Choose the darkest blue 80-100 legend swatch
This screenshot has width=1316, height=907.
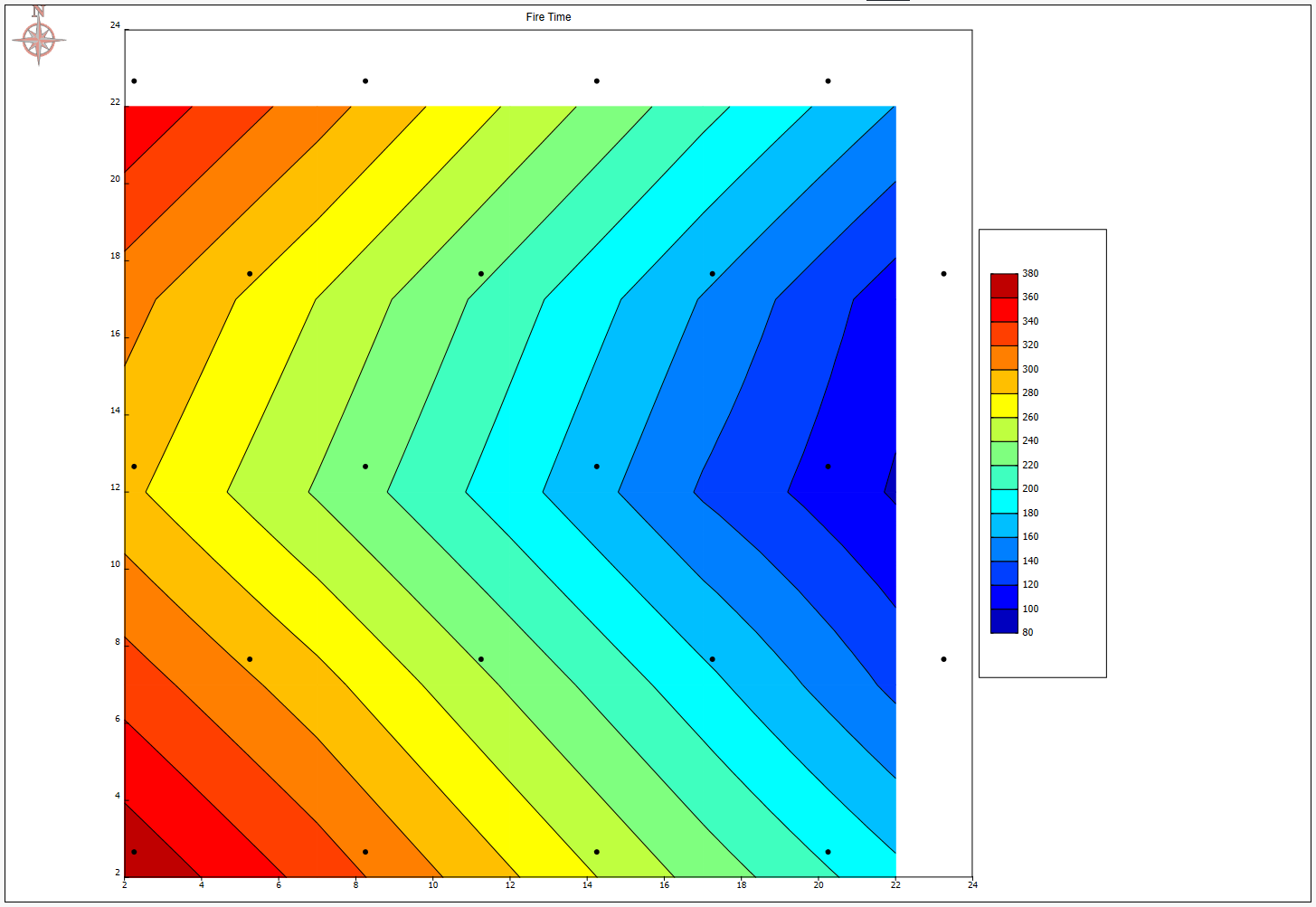tap(1004, 621)
